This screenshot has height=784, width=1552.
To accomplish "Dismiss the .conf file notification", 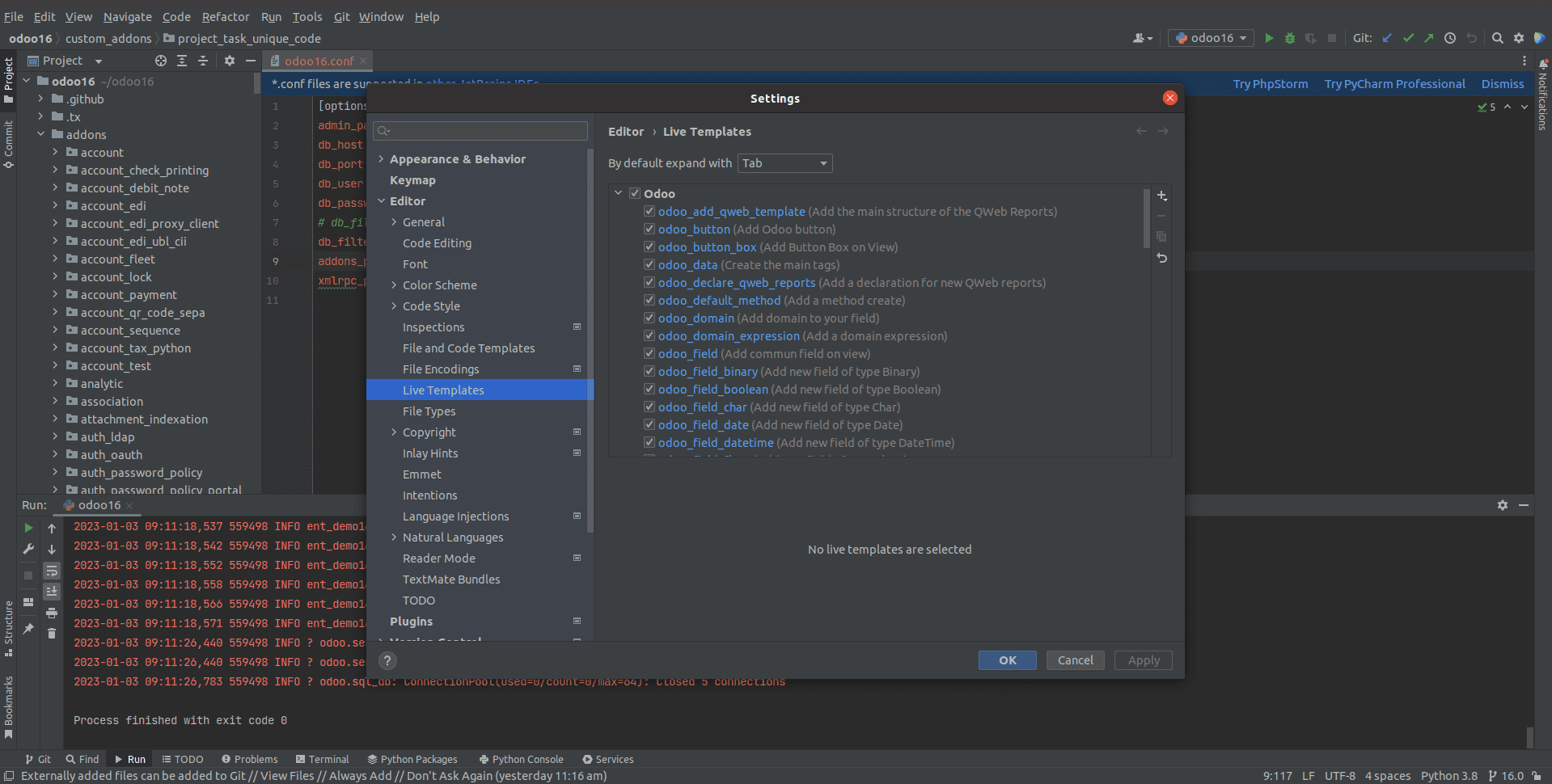I will point(1503,84).
